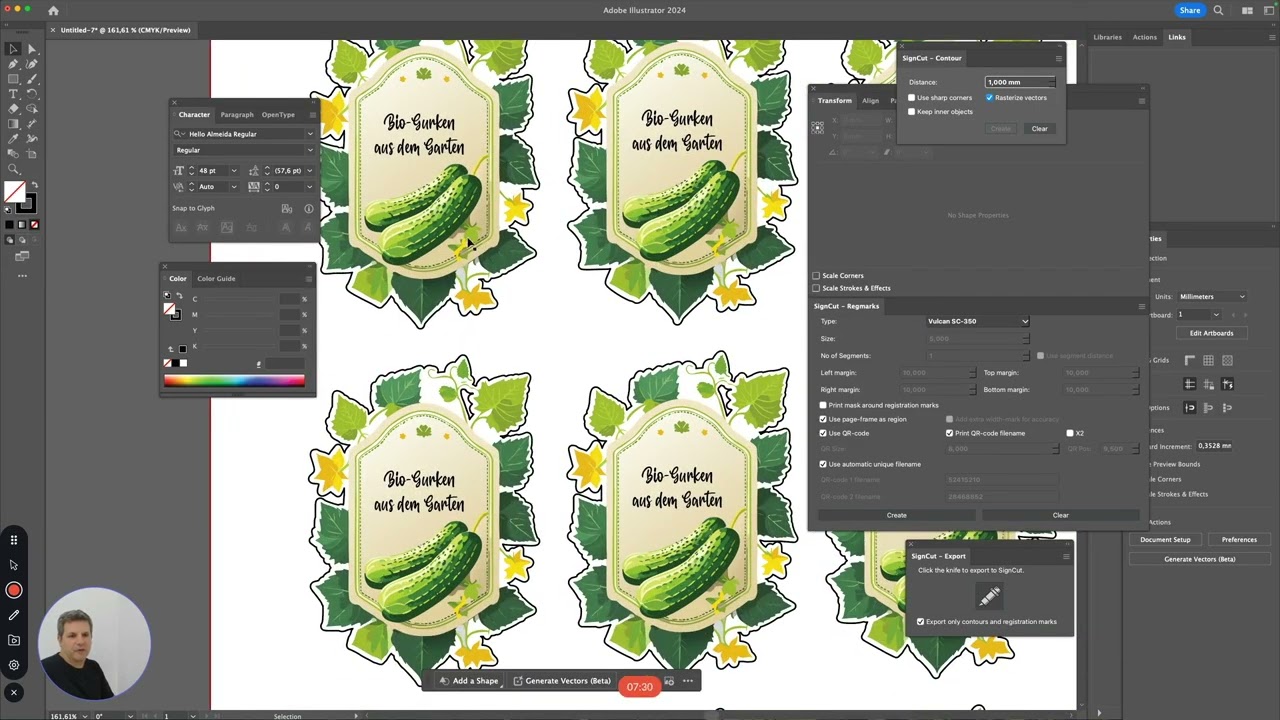Image resolution: width=1280 pixels, height=720 pixels.
Task: Select the Eraser tool
Action: click(13, 109)
